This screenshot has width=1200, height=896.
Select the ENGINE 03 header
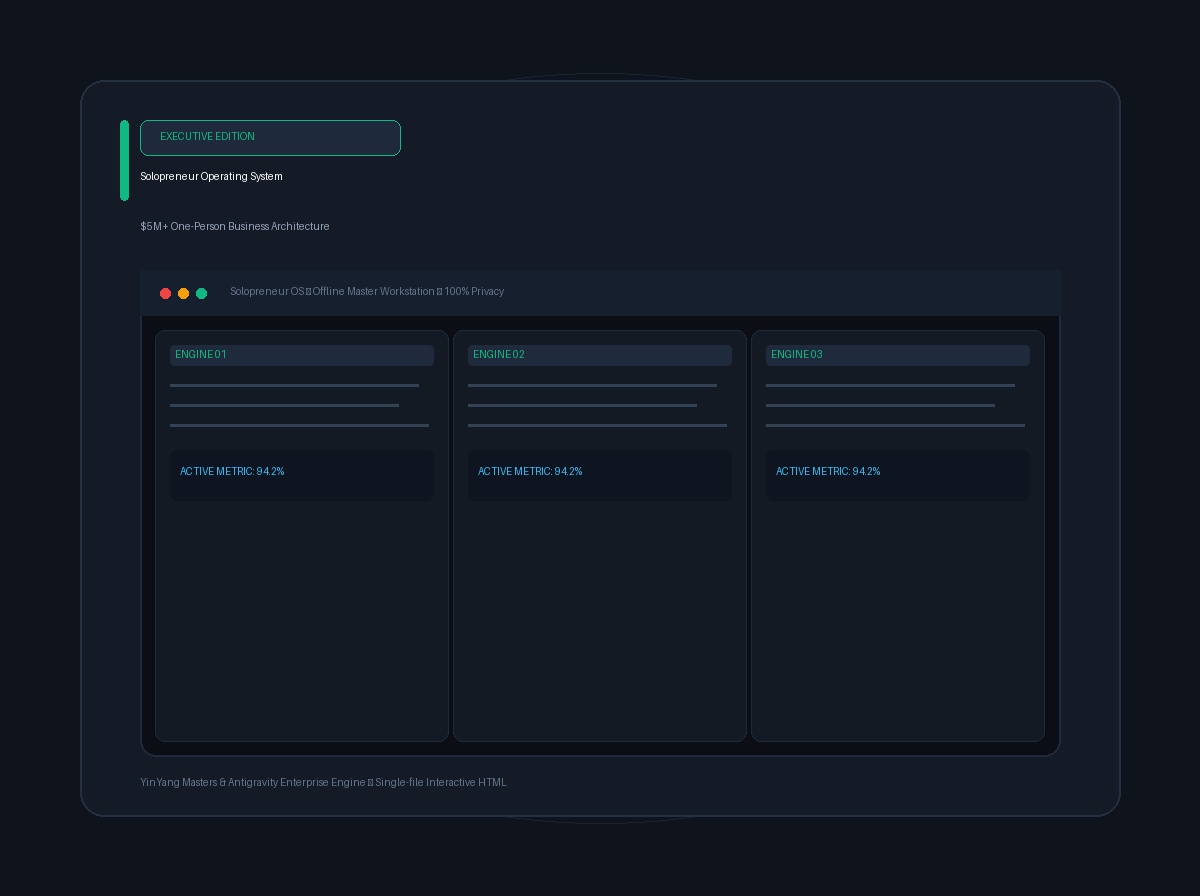click(898, 355)
